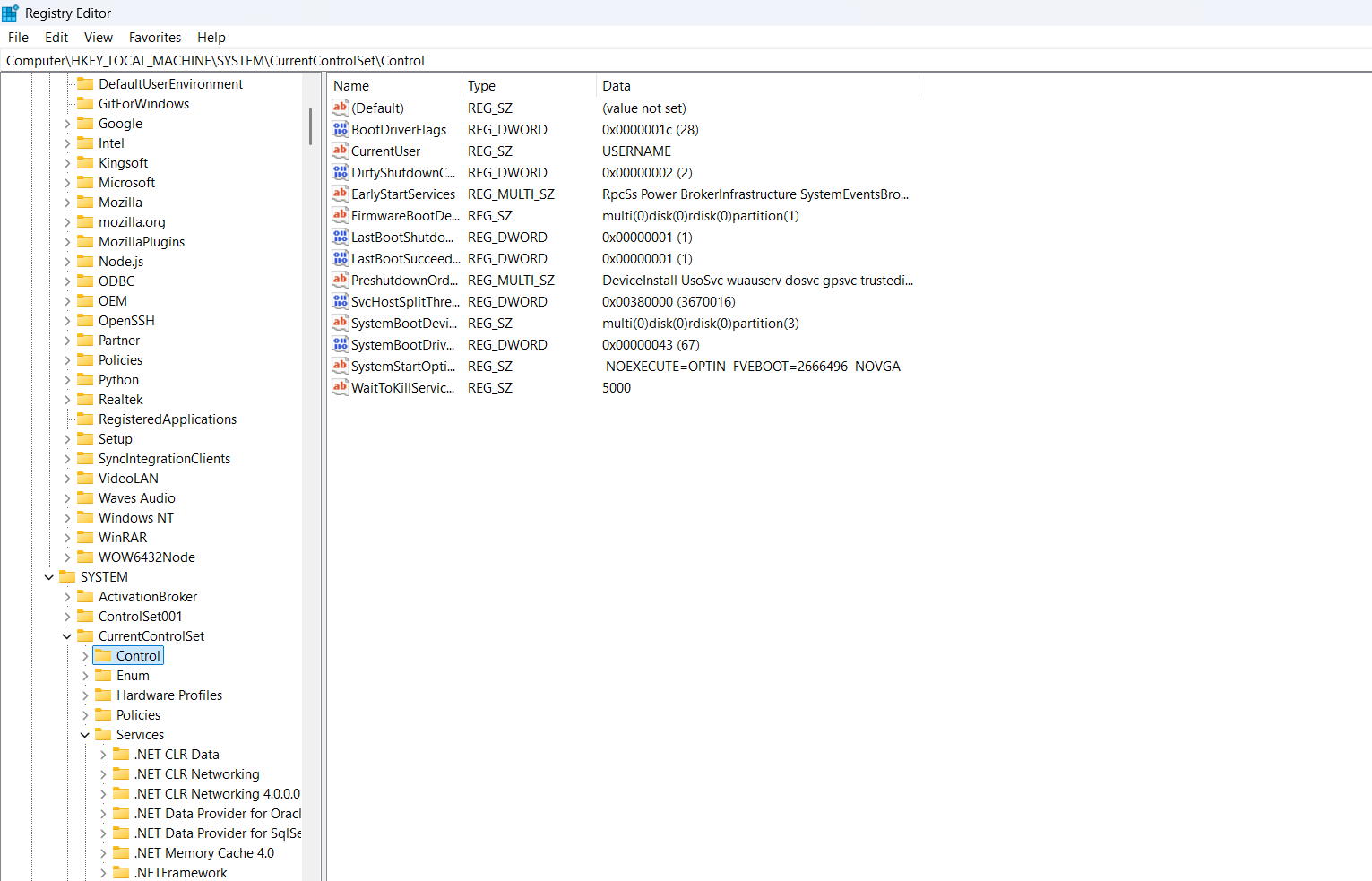Expand the Control key chevron
1372x881 pixels.
[85, 656]
